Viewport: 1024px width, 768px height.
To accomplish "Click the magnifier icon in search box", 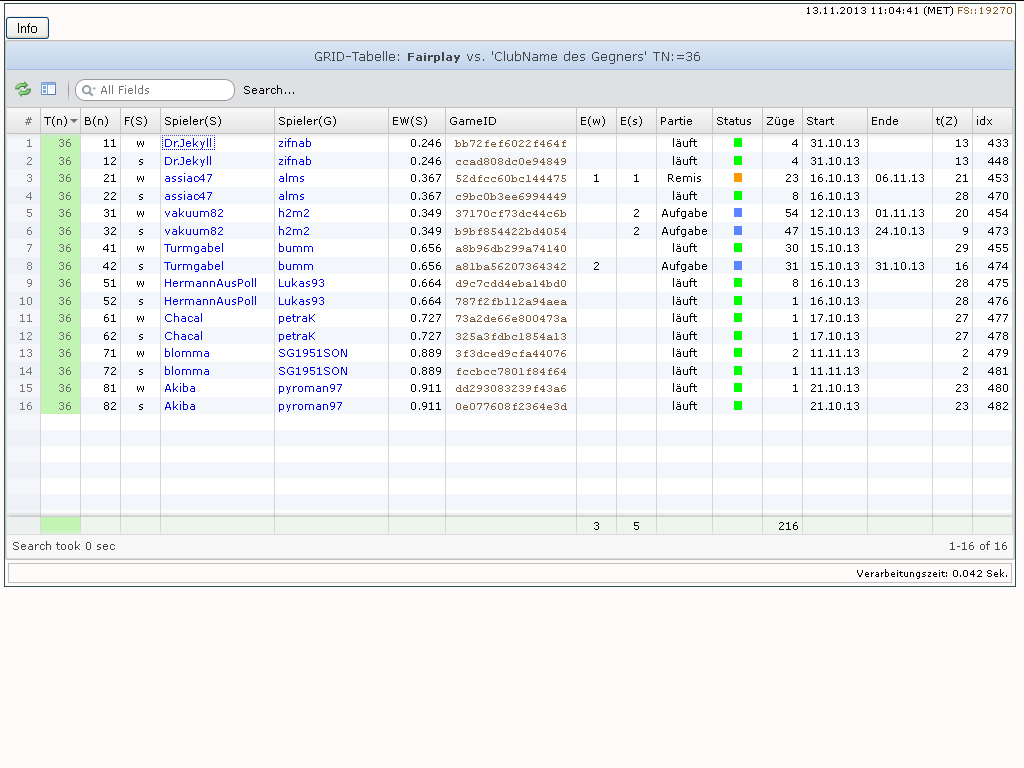I will [x=88, y=90].
